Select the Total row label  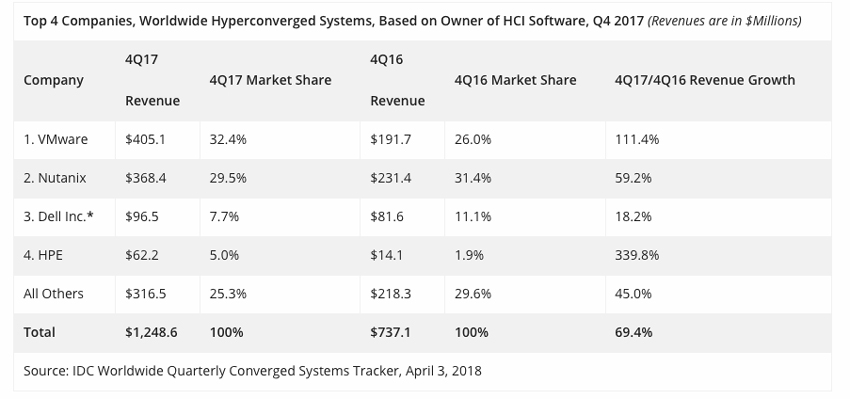click(39, 332)
